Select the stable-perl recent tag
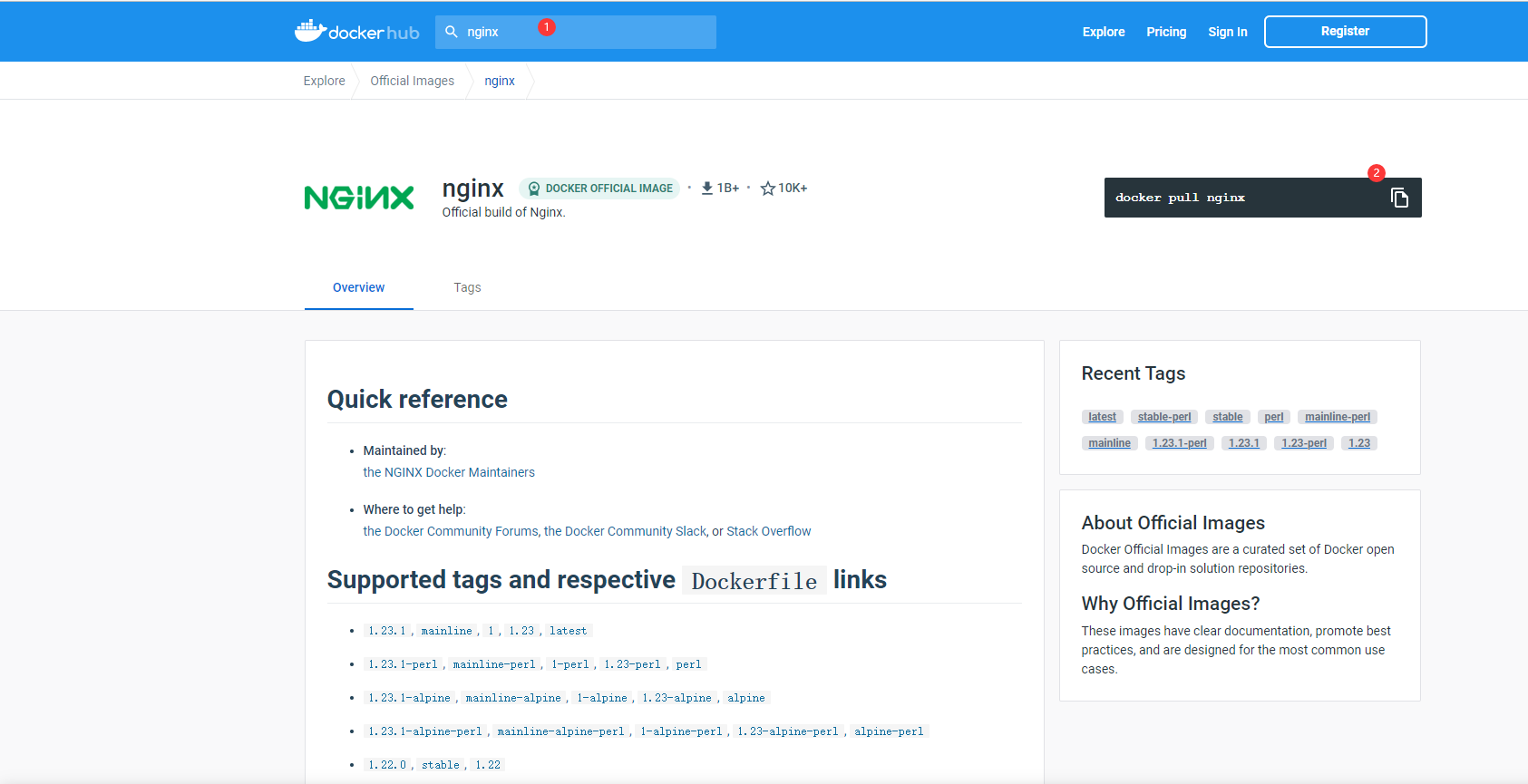Viewport: 1528px width, 784px height. 1163,417
